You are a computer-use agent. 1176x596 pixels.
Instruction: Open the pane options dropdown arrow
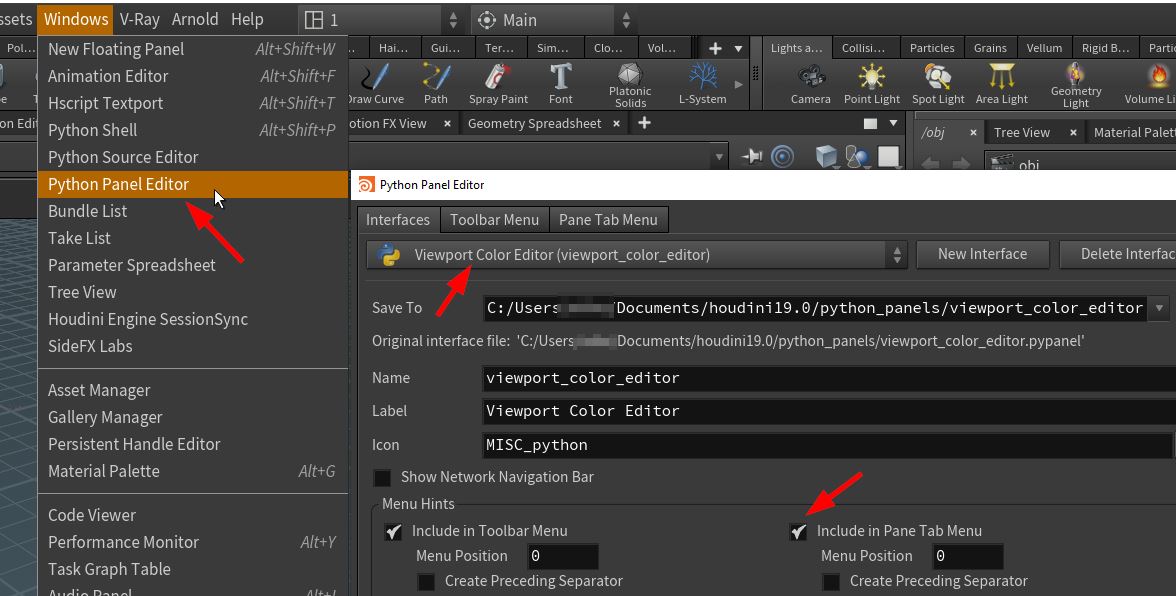[x=892, y=123]
